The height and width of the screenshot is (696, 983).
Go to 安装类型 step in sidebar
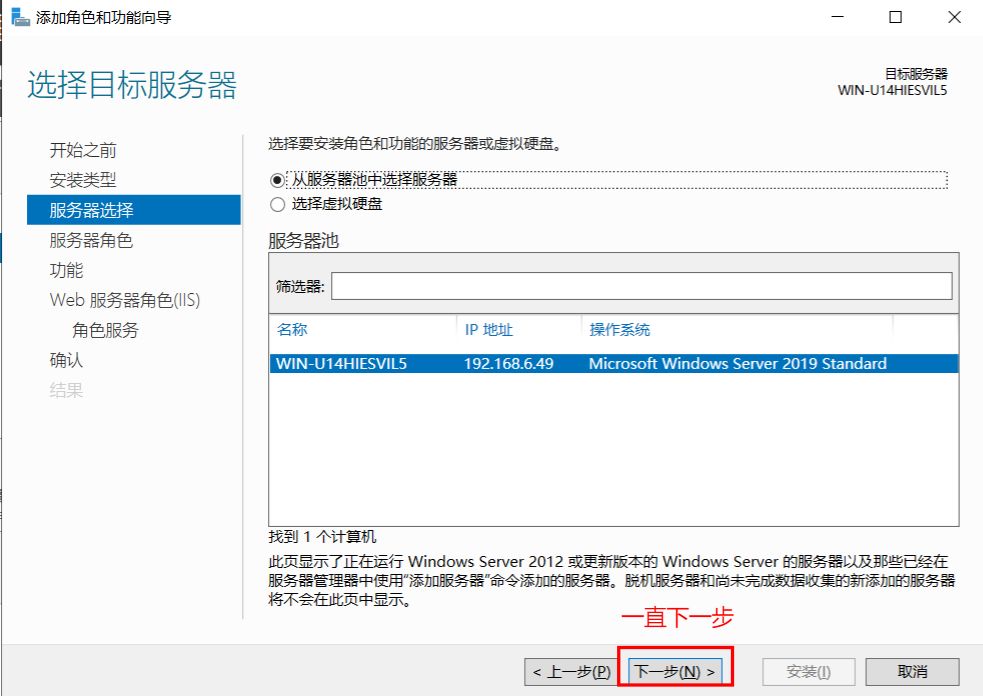tap(83, 180)
